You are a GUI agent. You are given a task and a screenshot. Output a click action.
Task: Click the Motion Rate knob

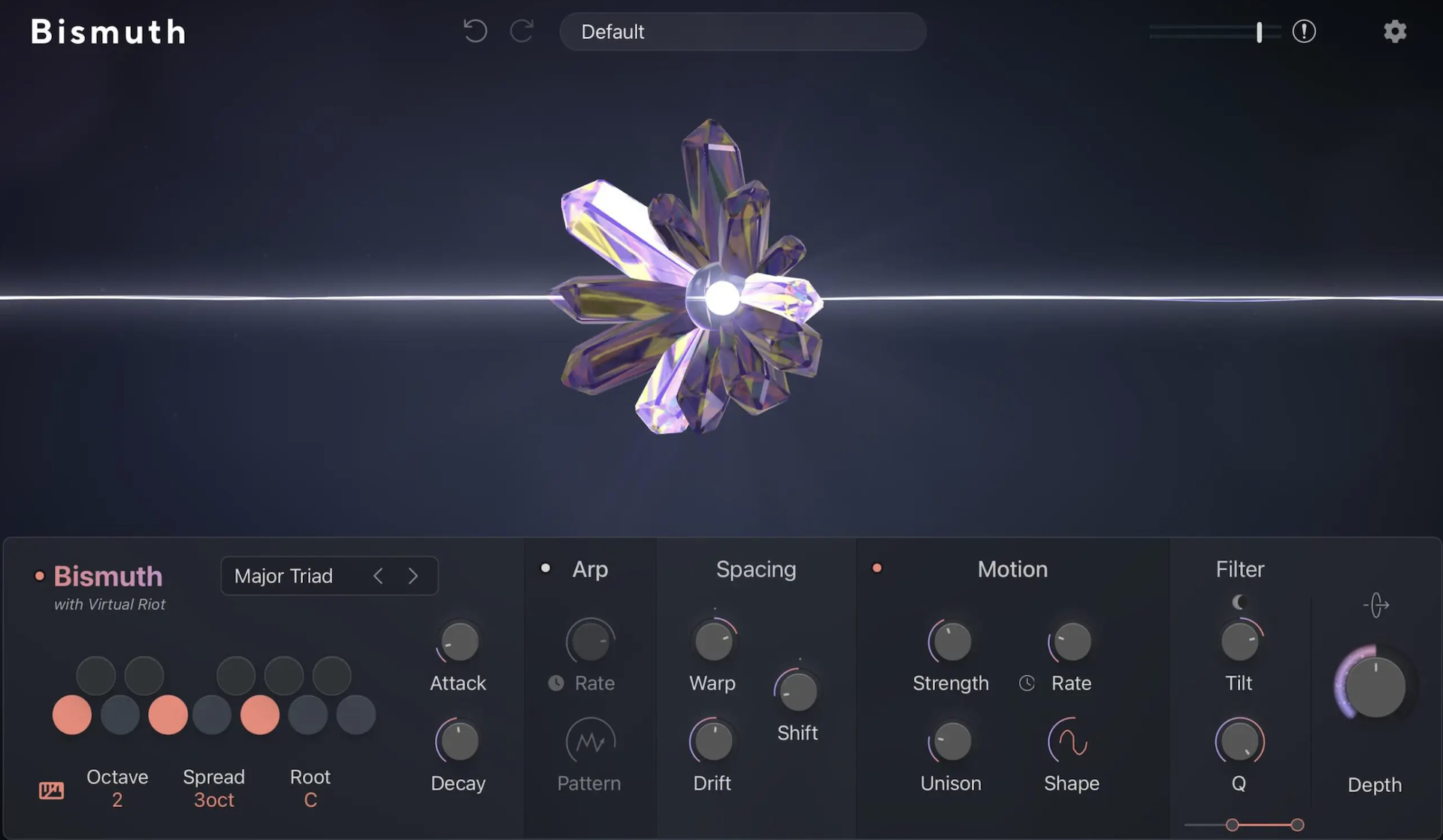coord(1072,642)
